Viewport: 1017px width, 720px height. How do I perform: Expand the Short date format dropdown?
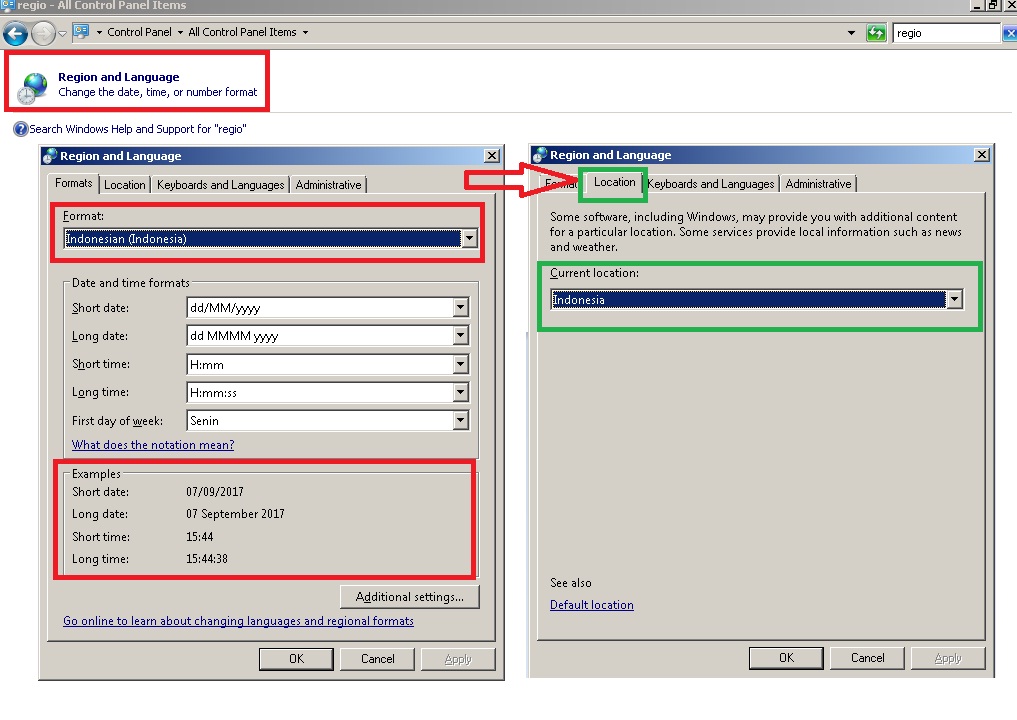pyautogui.click(x=460, y=308)
